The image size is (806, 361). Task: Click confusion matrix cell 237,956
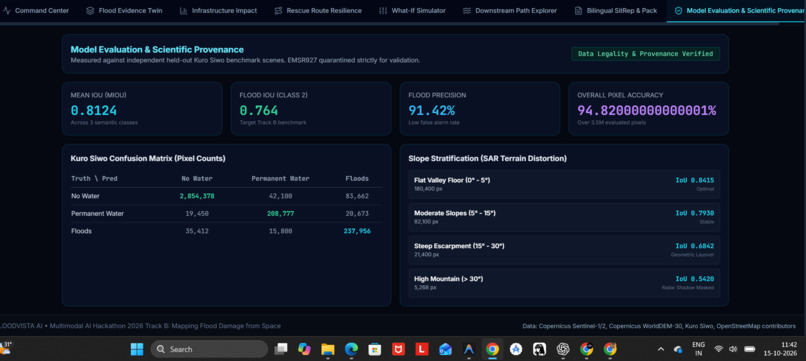pos(357,231)
